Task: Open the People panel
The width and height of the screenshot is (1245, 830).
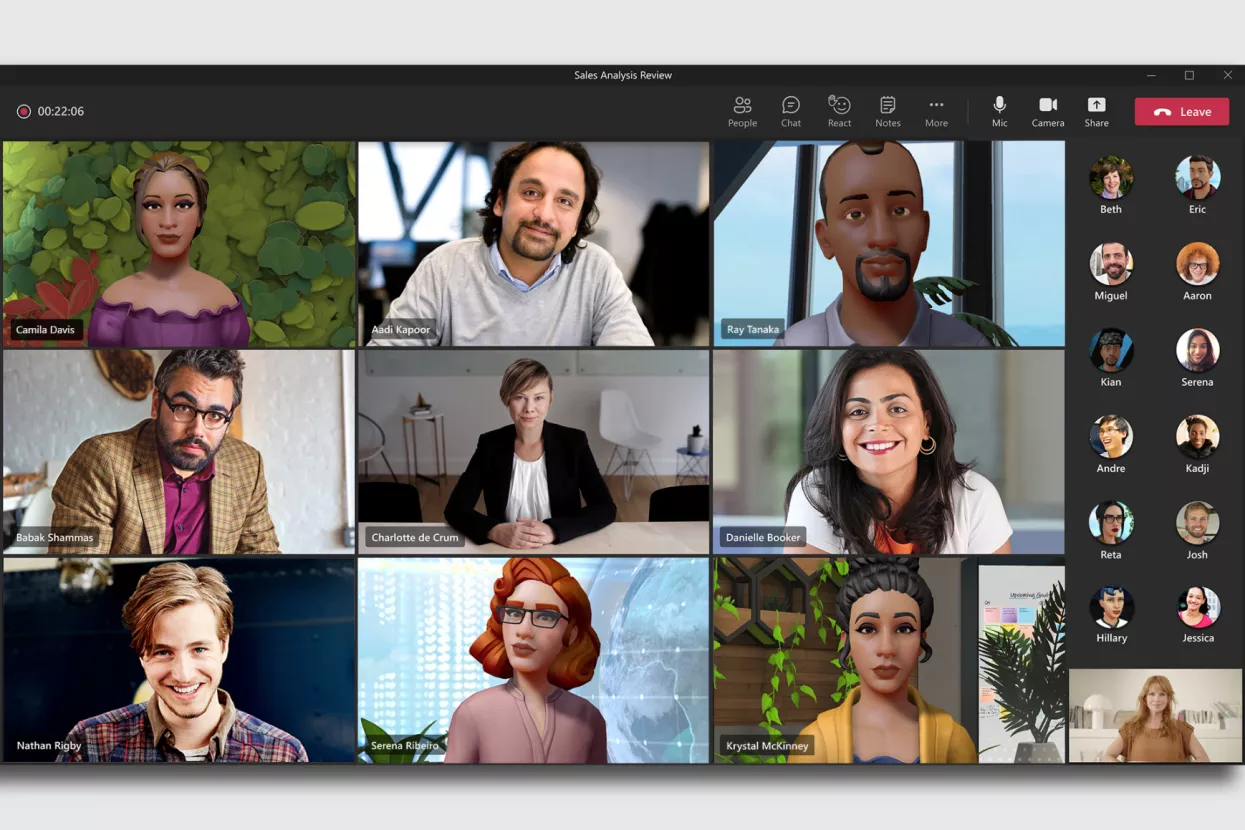Action: pos(742,111)
